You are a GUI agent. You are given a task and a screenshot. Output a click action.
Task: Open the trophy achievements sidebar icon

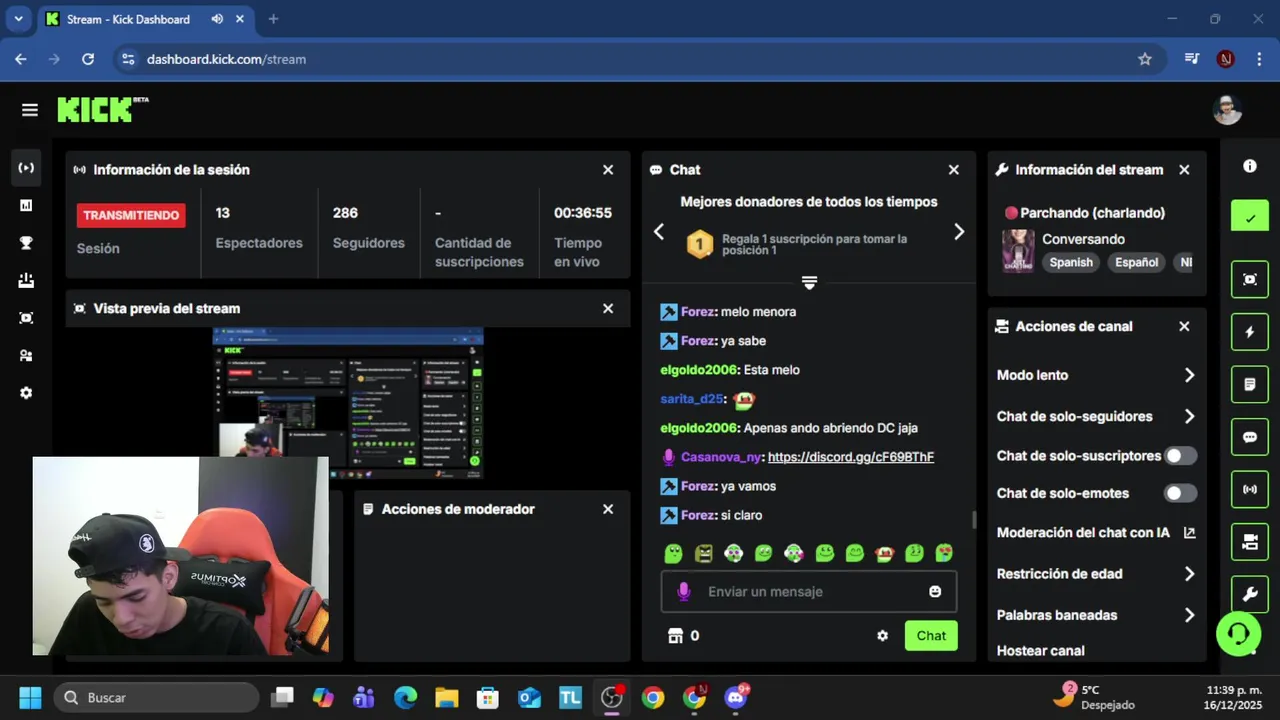click(26, 243)
